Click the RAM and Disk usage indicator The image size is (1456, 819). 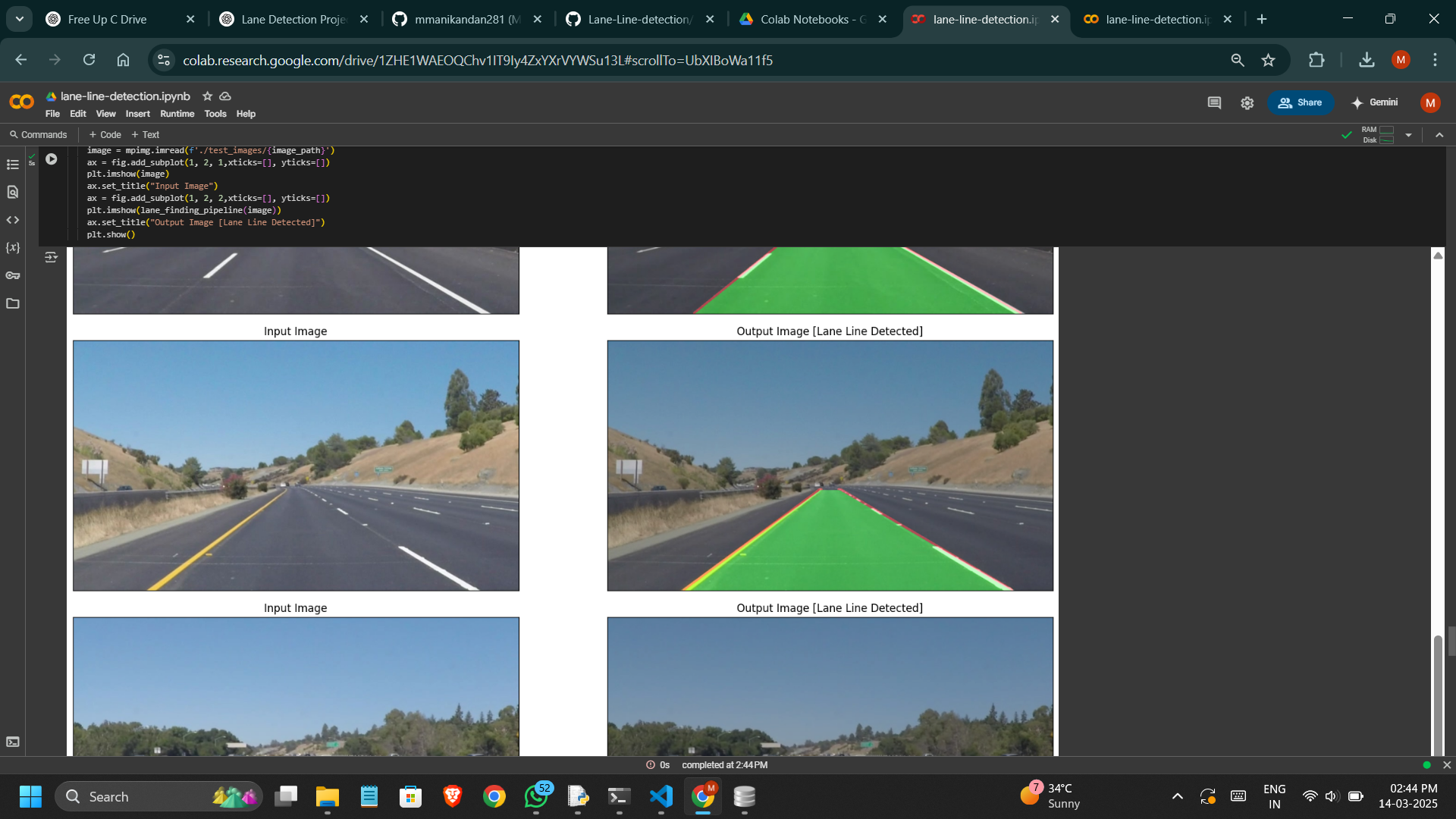point(1378,135)
